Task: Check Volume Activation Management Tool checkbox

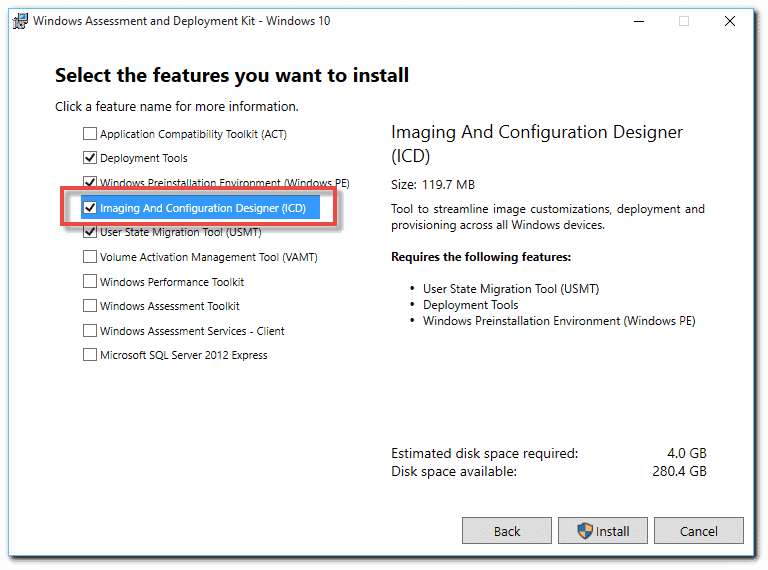Action: tap(90, 257)
